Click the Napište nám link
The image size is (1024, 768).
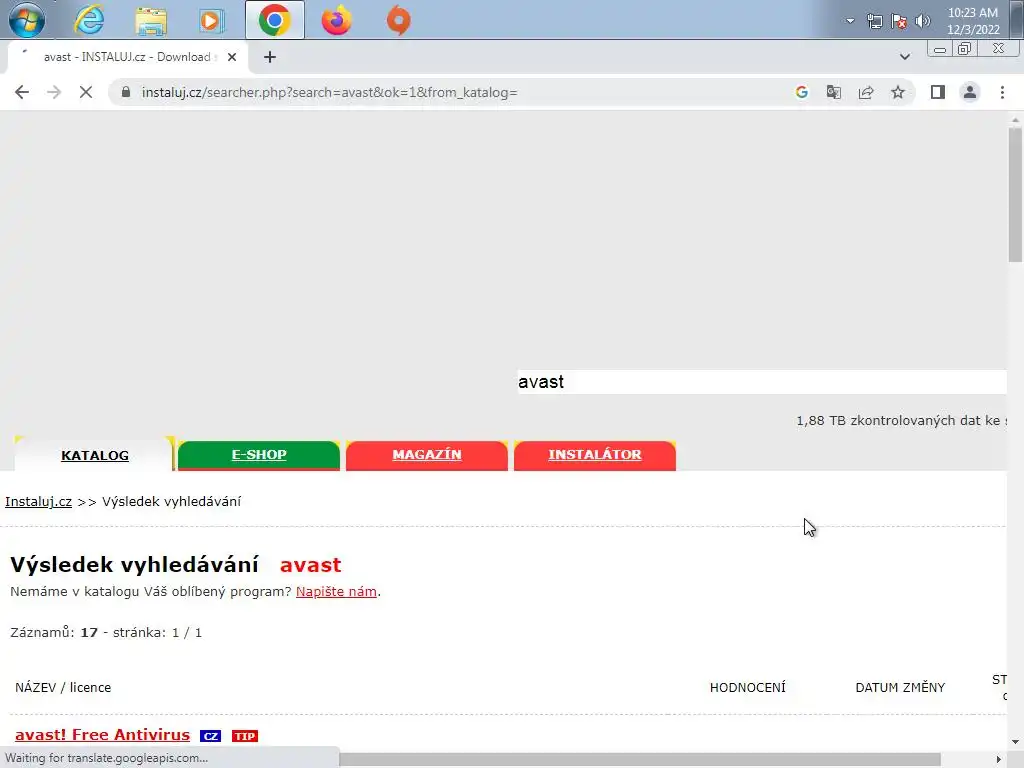336,591
